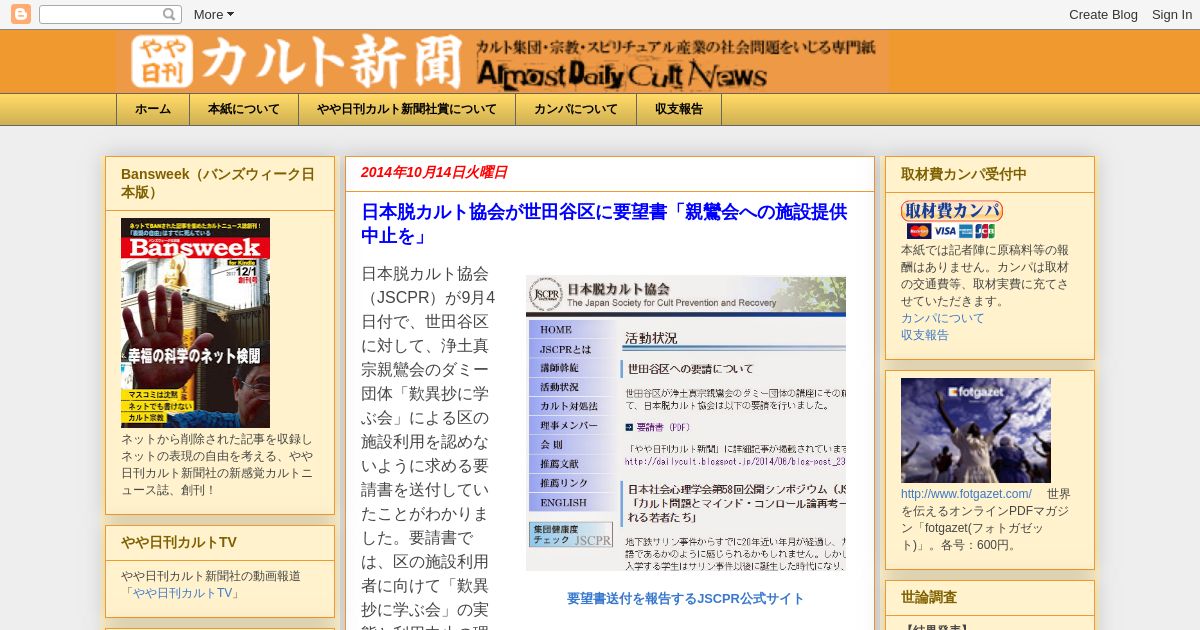Screen dimensions: 1200x630
Task: Open the 本紙について tab
Action: point(244,109)
